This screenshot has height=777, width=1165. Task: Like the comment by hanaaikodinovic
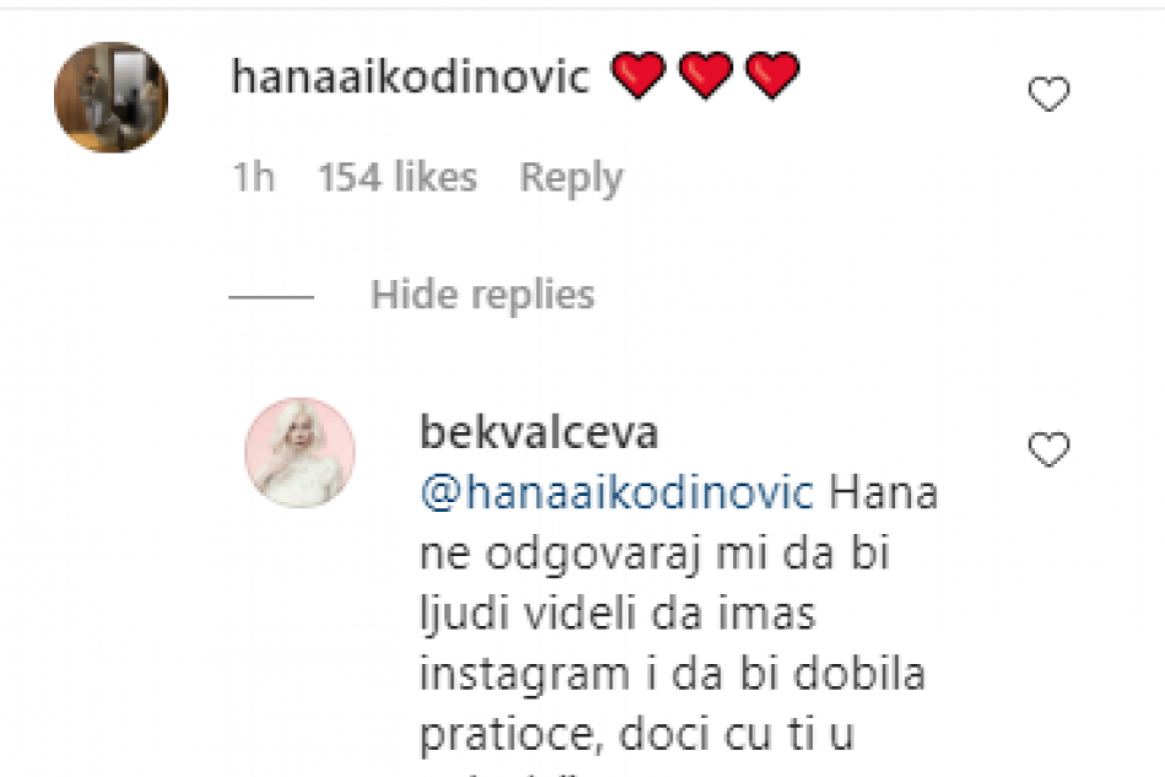coord(1048,94)
